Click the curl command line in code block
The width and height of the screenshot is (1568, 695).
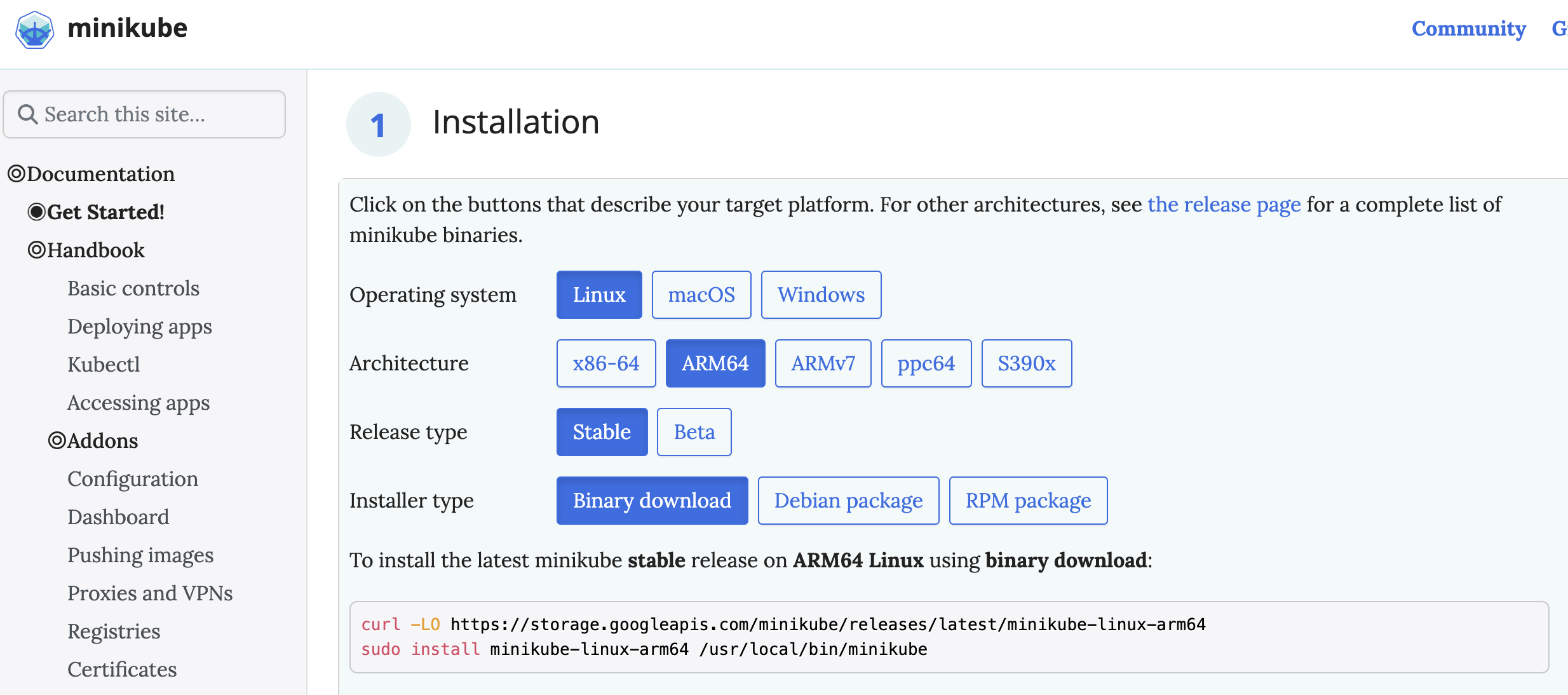point(783,624)
